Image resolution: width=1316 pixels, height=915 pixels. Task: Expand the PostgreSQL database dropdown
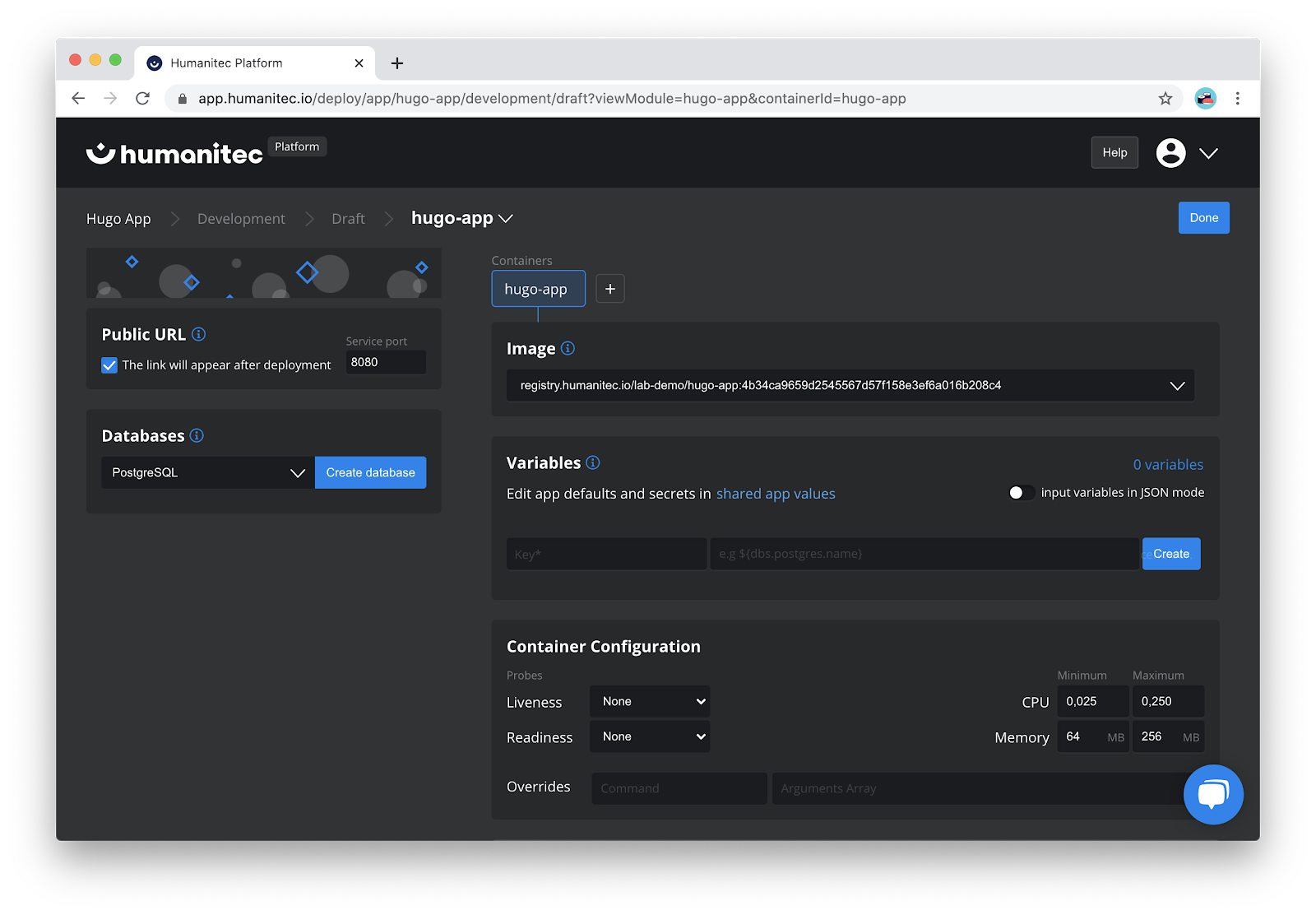click(x=297, y=472)
